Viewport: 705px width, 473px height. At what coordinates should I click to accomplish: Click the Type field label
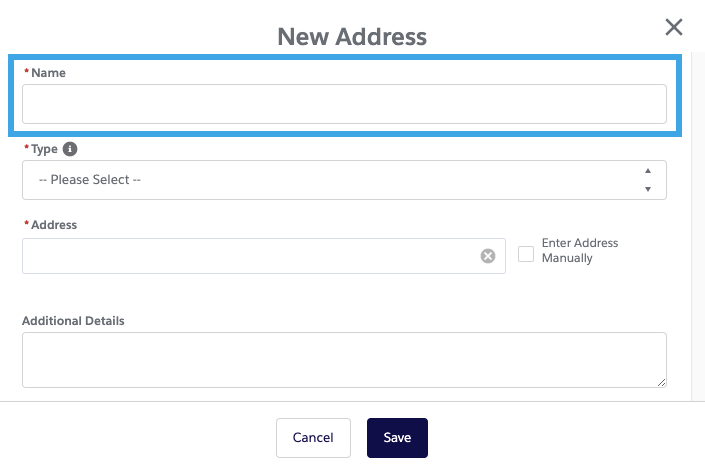(x=44, y=148)
